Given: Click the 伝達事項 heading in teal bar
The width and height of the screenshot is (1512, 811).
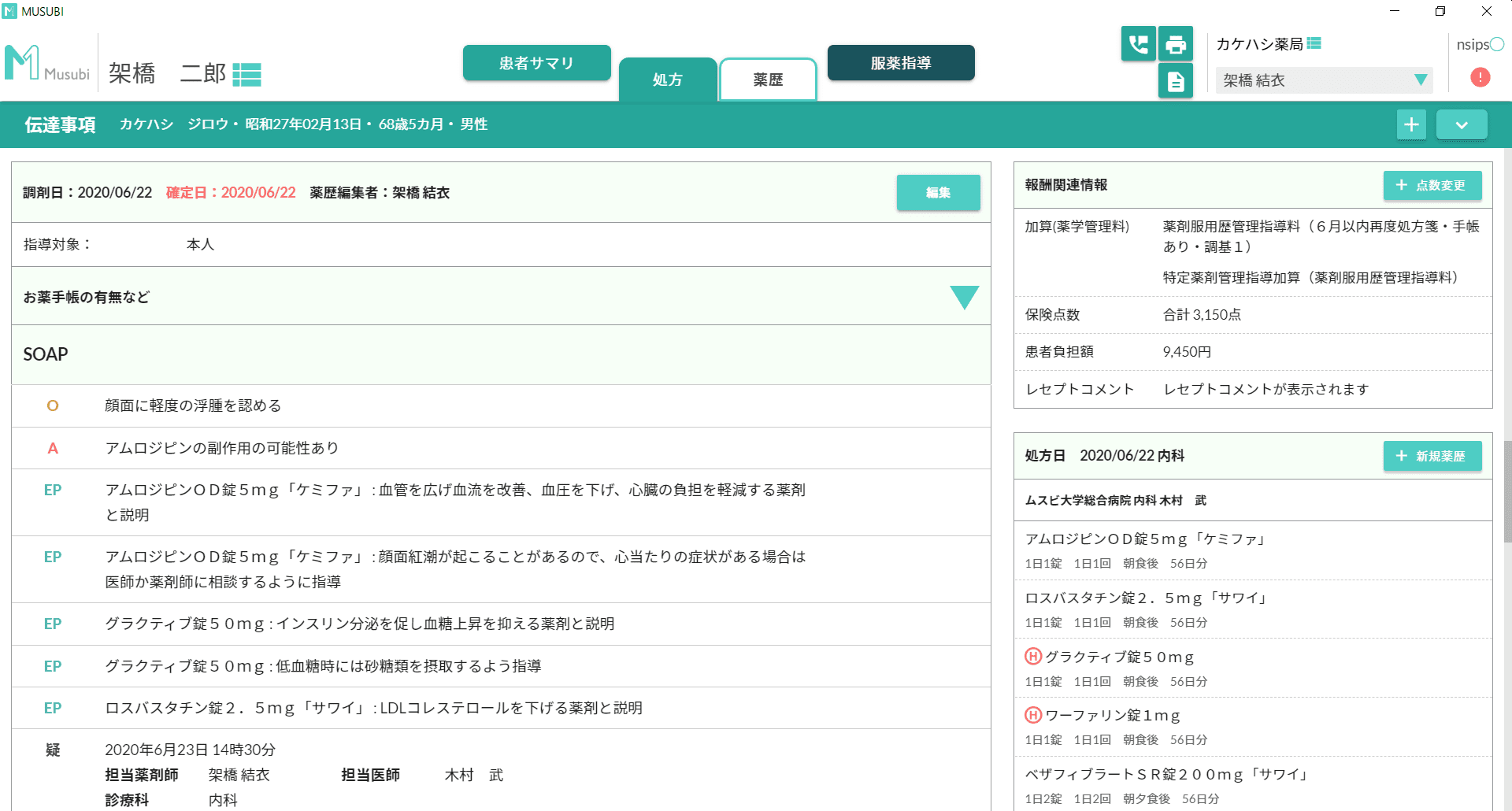Looking at the screenshot, I should coord(60,124).
